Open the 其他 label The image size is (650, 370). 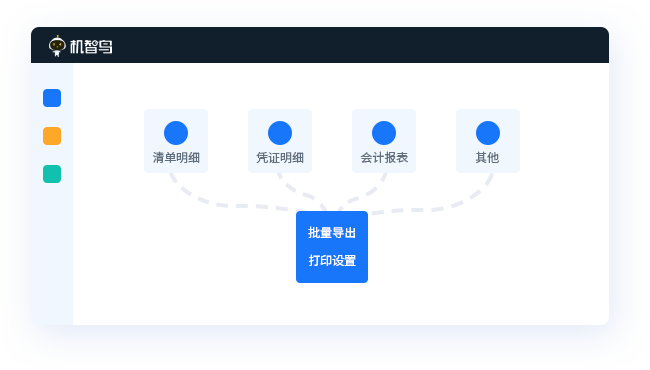tap(488, 157)
